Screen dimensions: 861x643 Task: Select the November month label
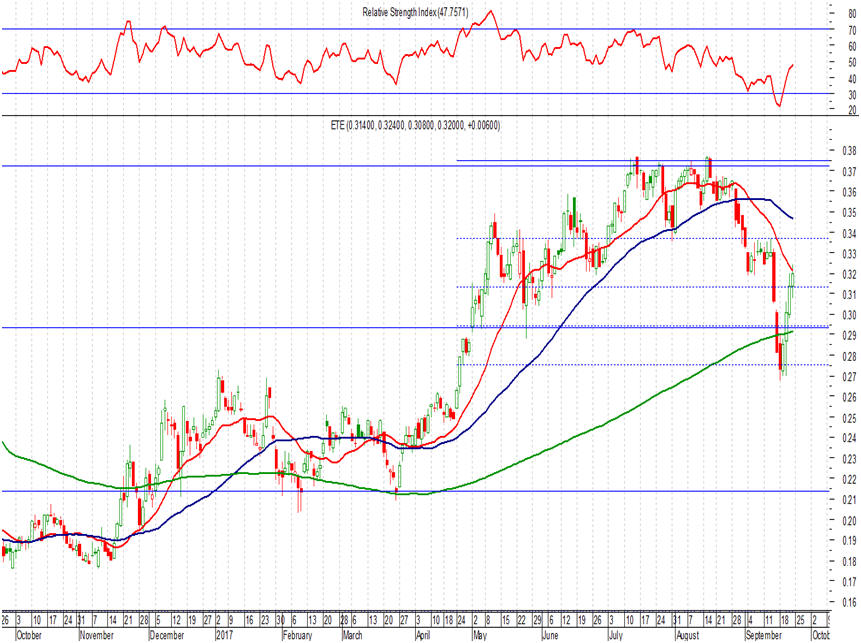click(97, 635)
